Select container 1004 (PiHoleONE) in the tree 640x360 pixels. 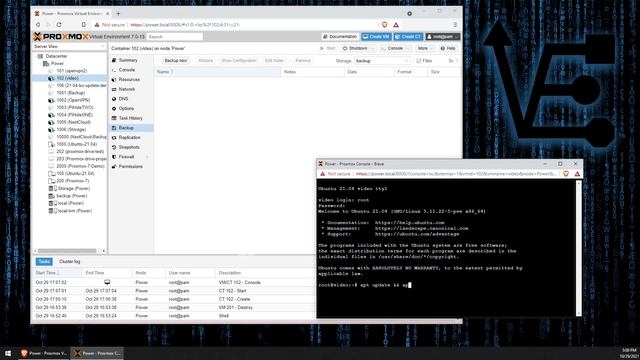[x=74, y=115]
